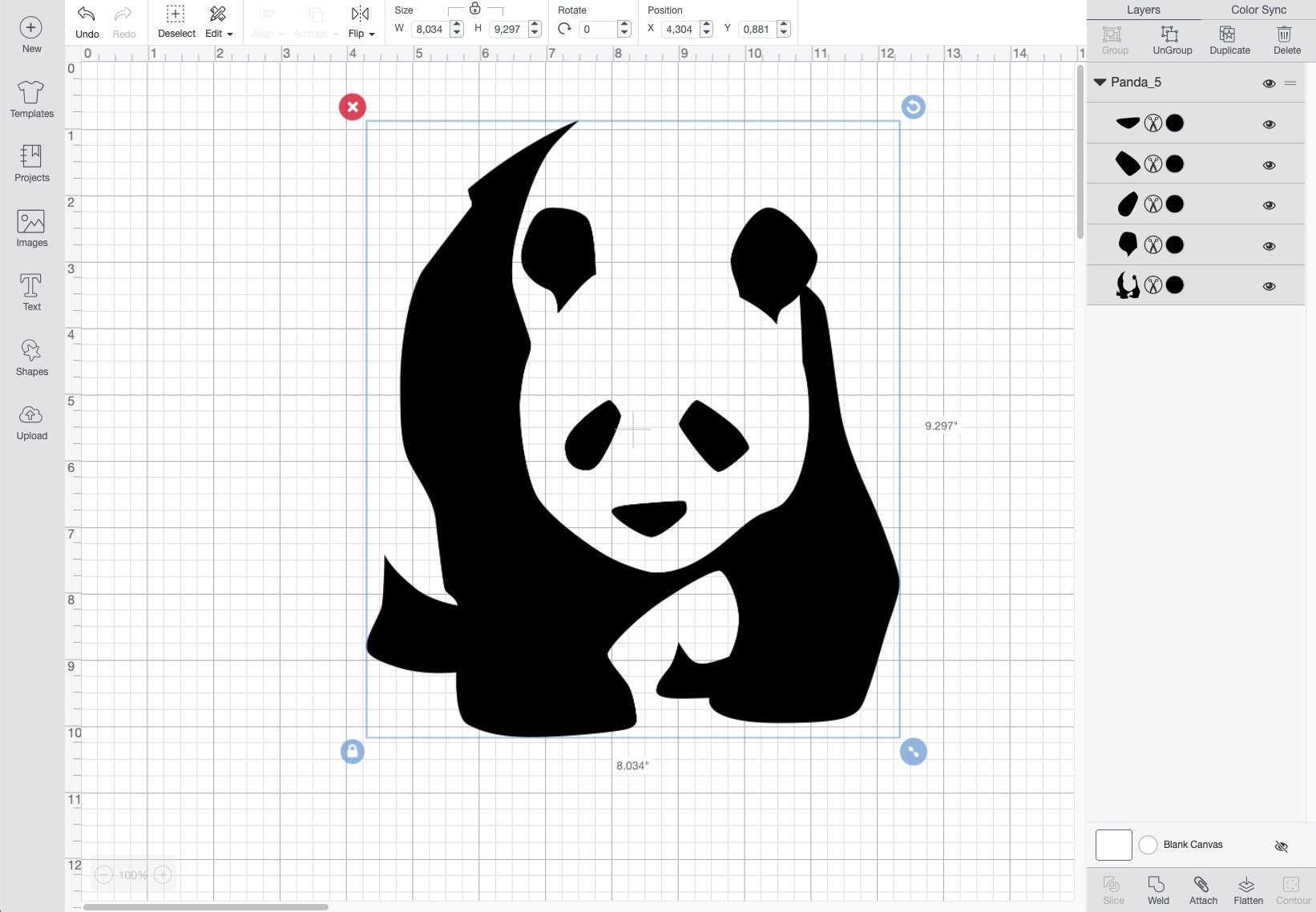Delete the selected layer
The height and width of the screenshot is (912, 1316).
1286,40
